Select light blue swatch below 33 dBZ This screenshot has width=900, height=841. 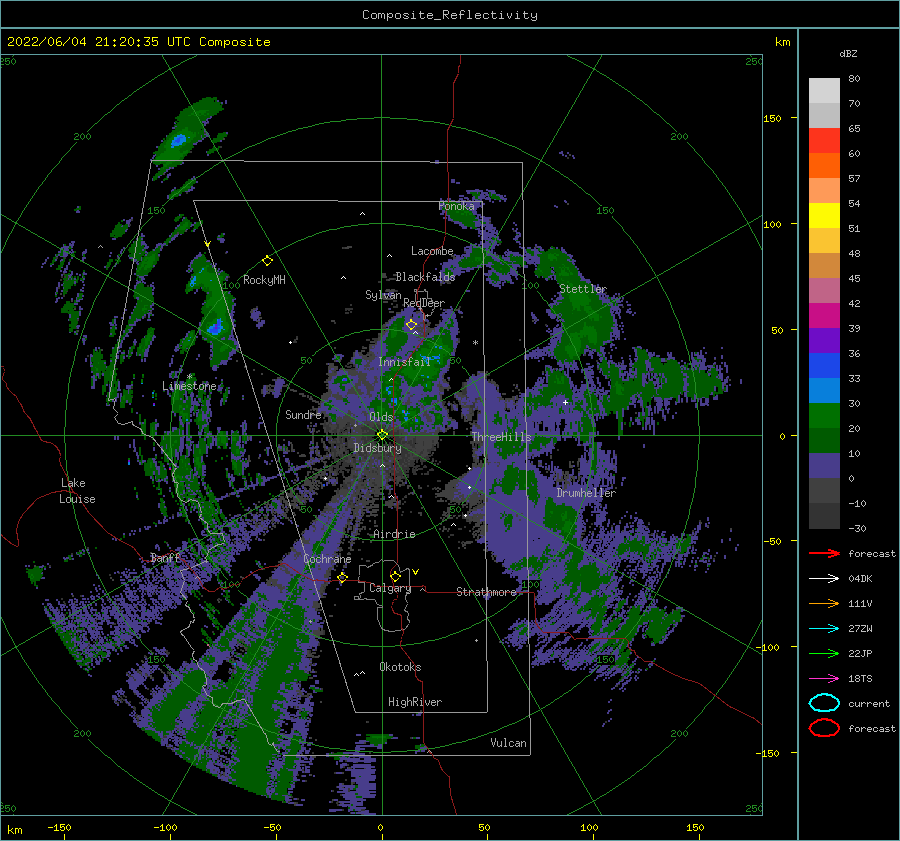tap(824, 390)
